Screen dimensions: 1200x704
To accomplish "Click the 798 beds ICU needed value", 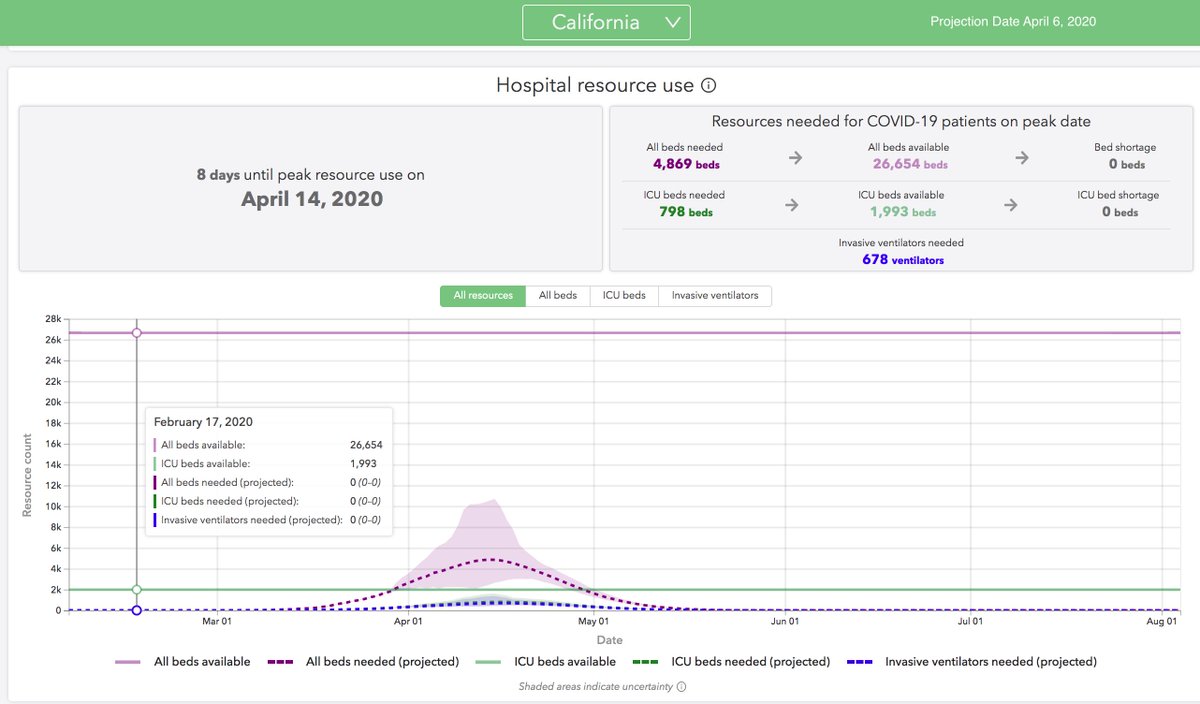I will click(686, 212).
